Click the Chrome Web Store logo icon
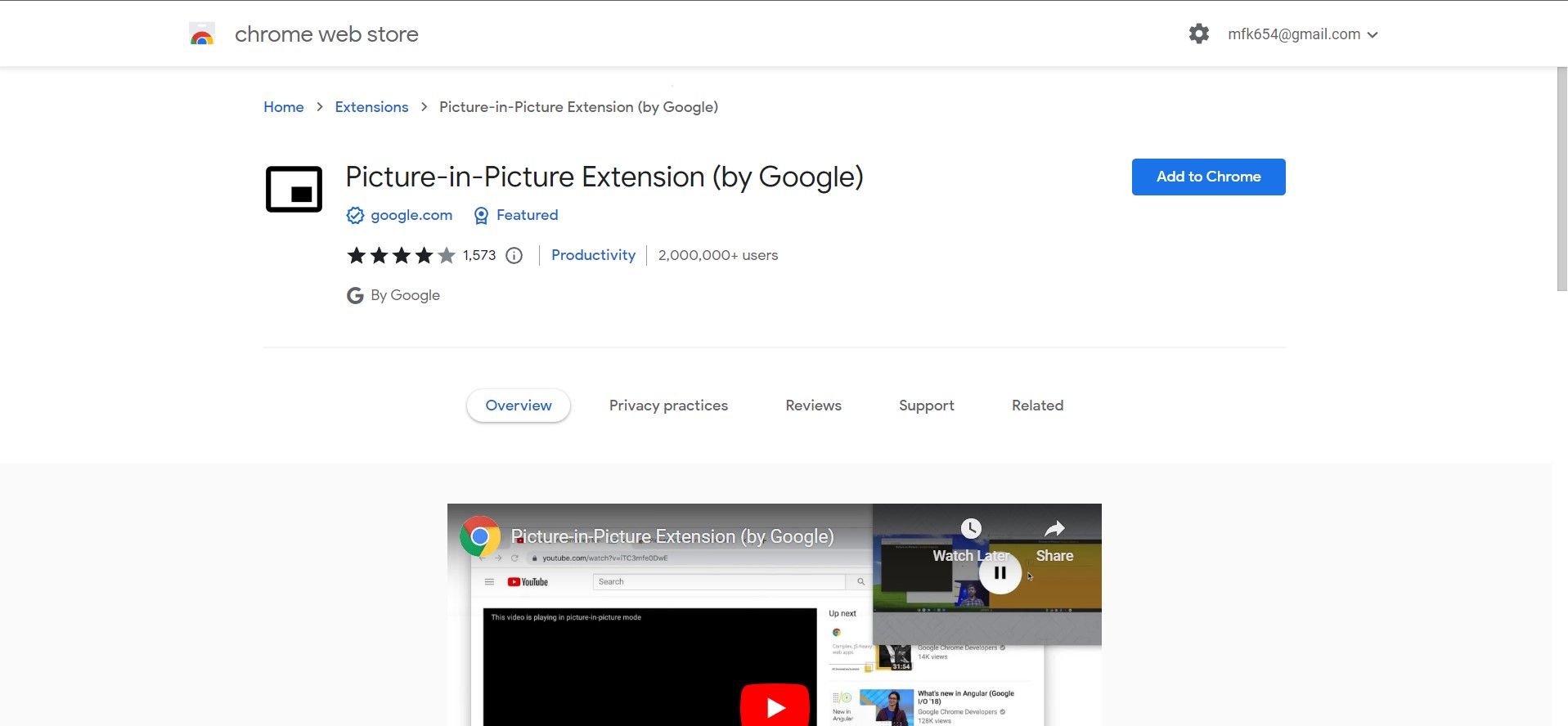The image size is (1568, 726). (x=202, y=34)
